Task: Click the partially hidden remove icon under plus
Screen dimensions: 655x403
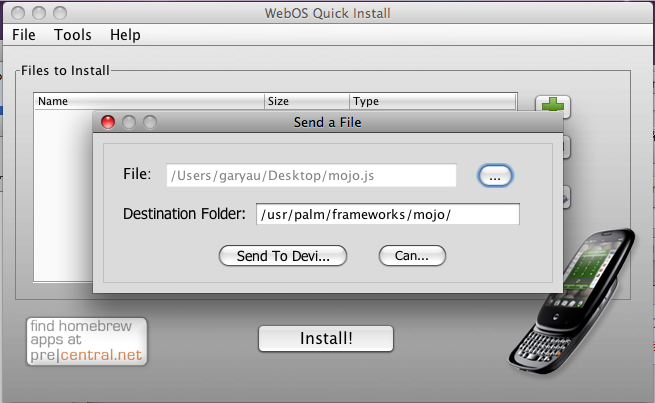Action: (x=566, y=147)
